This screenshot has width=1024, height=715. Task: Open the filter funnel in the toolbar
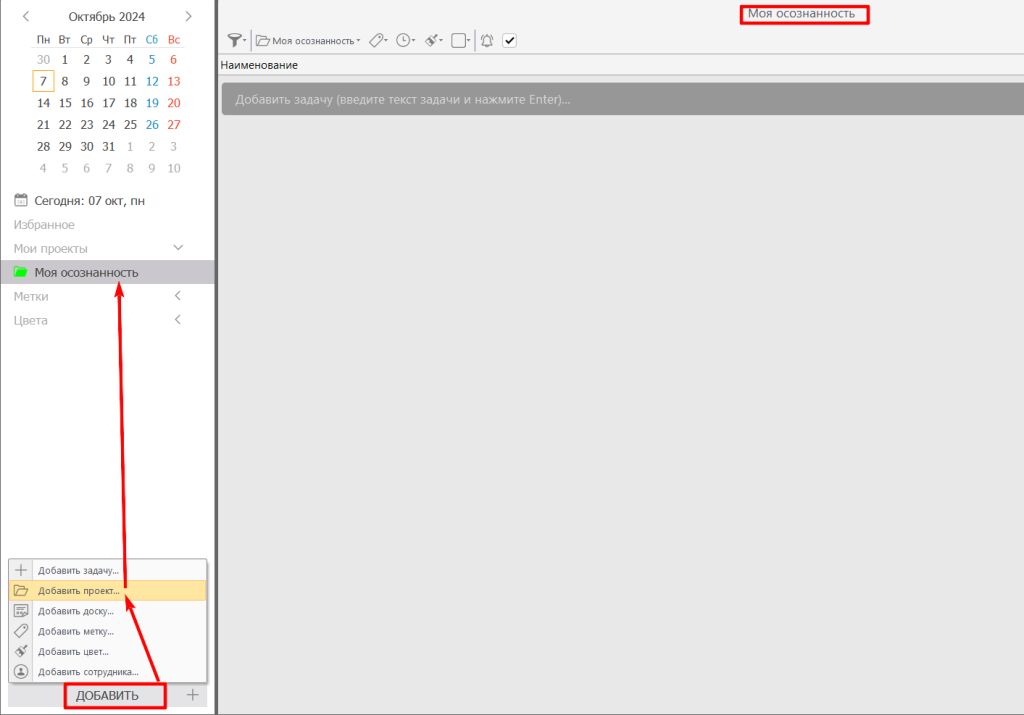tap(235, 40)
